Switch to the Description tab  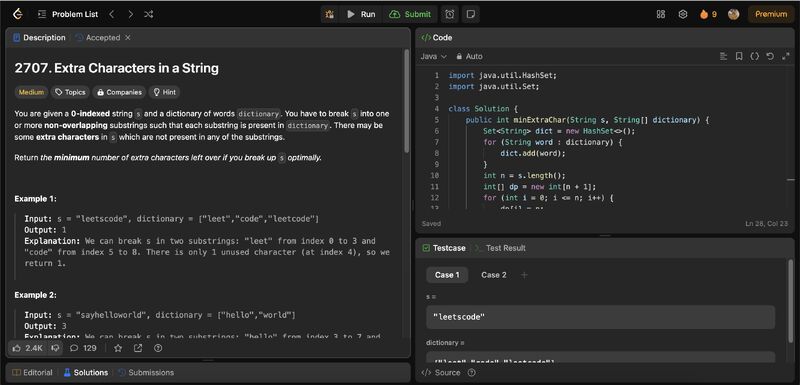[x=39, y=38]
